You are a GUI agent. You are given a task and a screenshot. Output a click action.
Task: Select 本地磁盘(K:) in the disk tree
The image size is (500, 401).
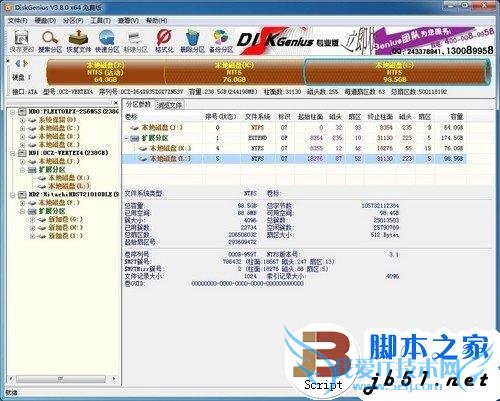point(69,178)
